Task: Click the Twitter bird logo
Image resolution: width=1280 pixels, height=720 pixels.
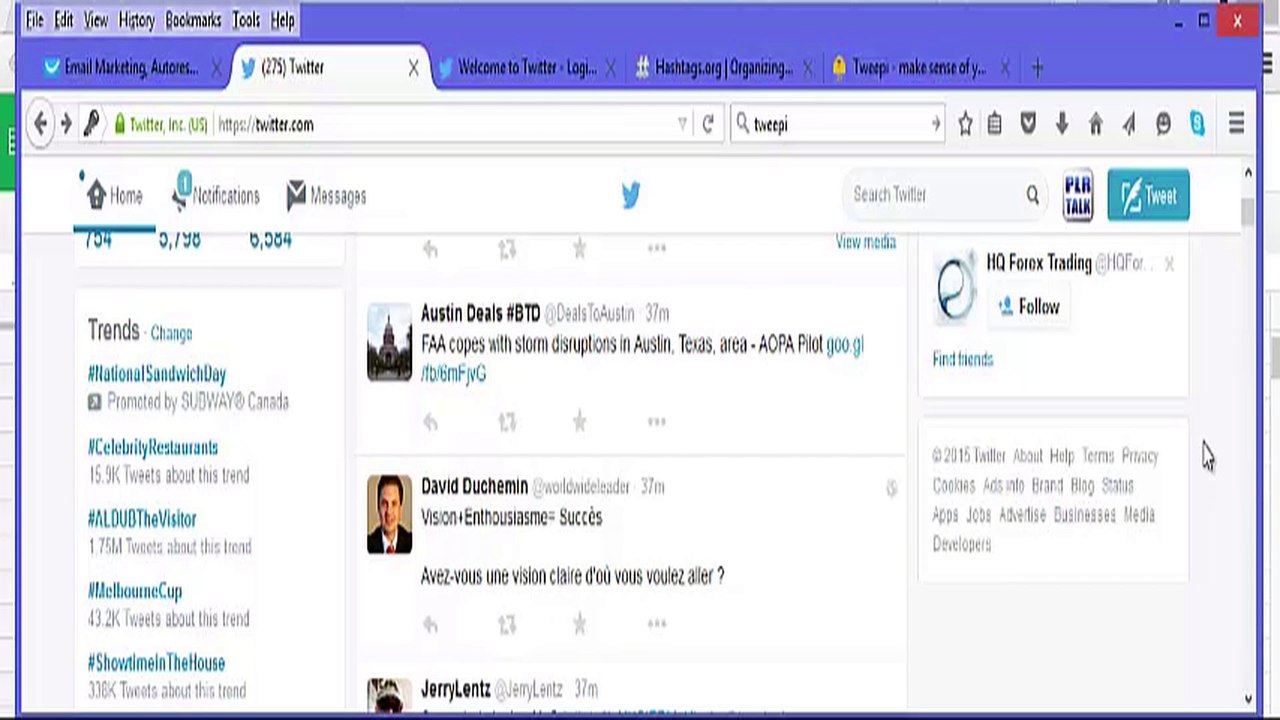Action: [630, 195]
